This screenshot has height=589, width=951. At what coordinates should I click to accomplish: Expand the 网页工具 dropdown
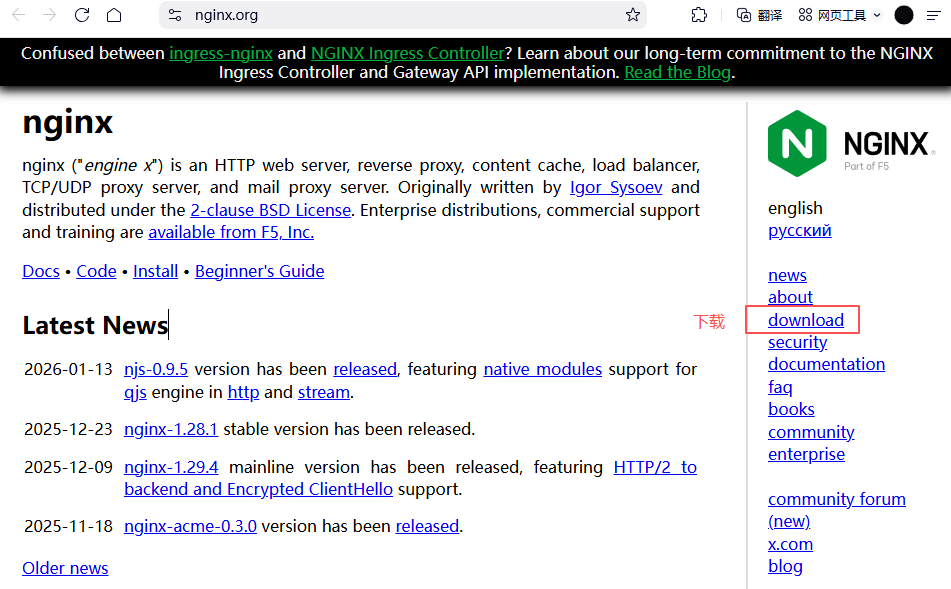tap(840, 15)
